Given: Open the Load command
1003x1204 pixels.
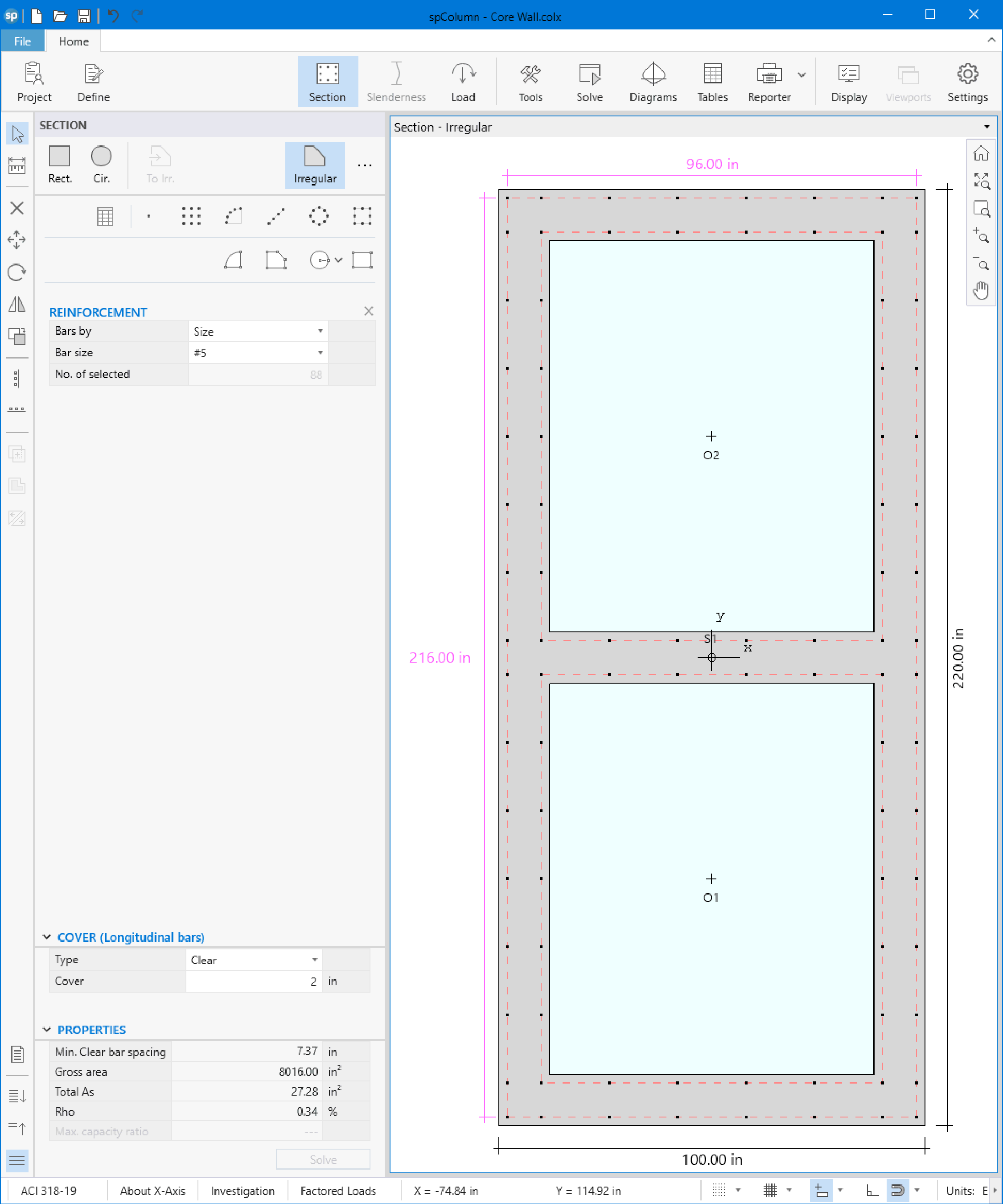Looking at the screenshot, I should (x=463, y=82).
